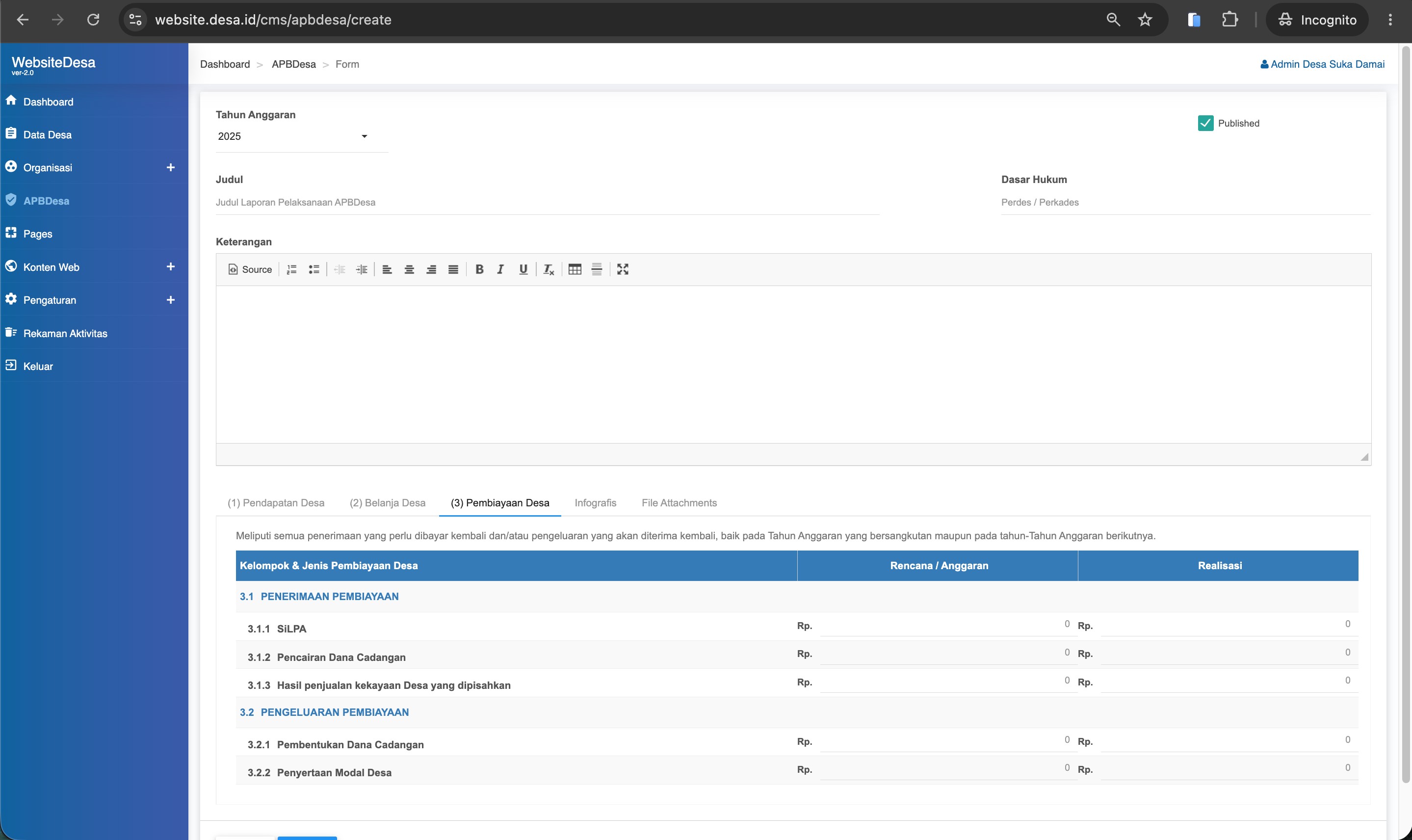Screen dimensions: 1412x840
Task: Click the editor resize handle corner
Action: coord(1364,457)
